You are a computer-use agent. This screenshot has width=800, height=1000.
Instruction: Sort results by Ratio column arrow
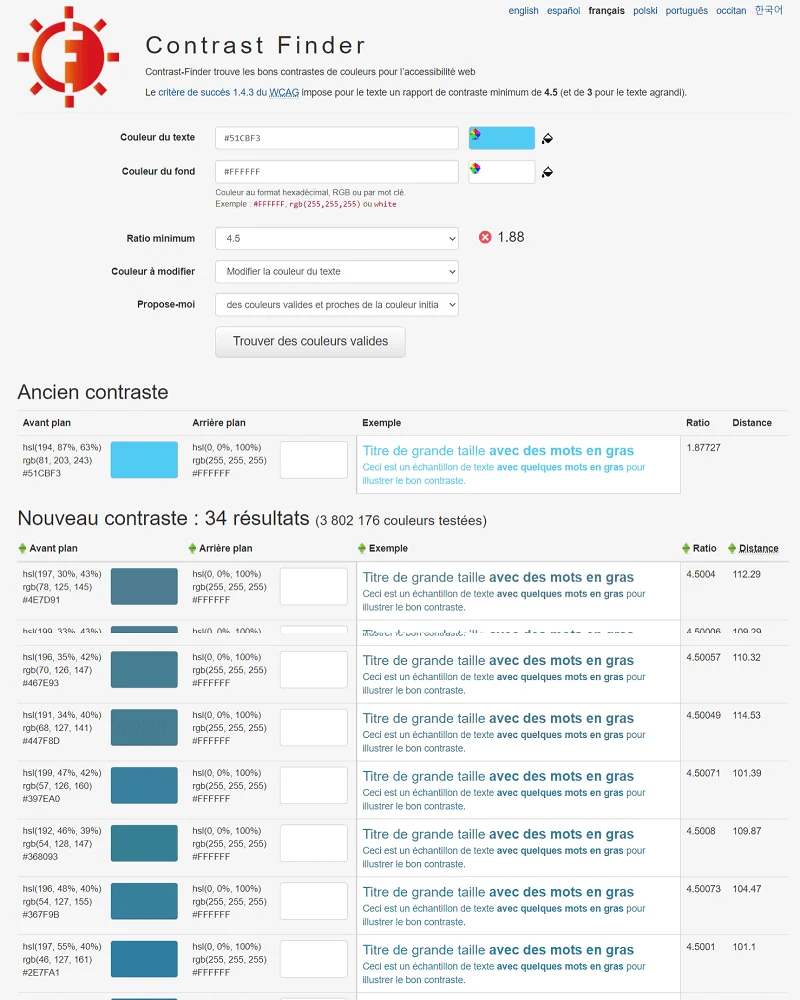[x=686, y=548]
